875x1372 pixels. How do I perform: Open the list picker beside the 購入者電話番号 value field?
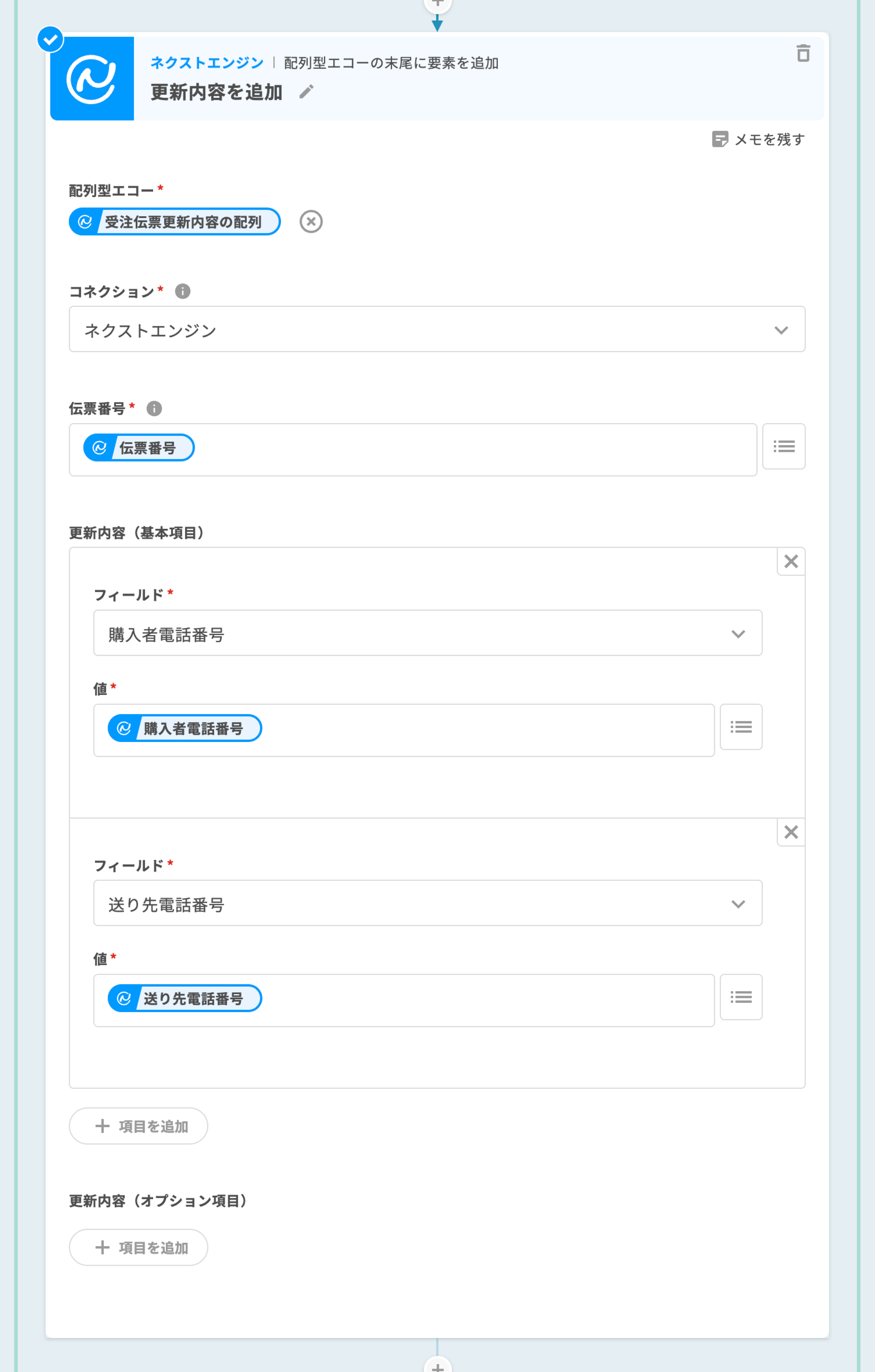click(740, 726)
